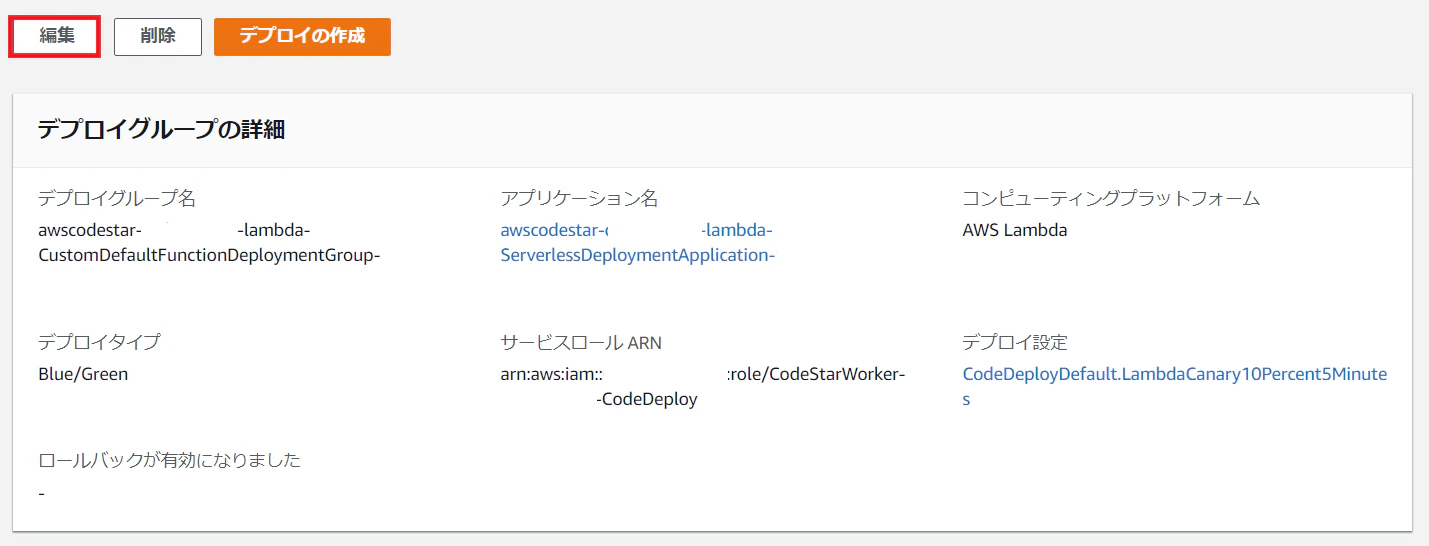
Task: Select the デプロイグループの詳細 heading
Action: [161, 130]
